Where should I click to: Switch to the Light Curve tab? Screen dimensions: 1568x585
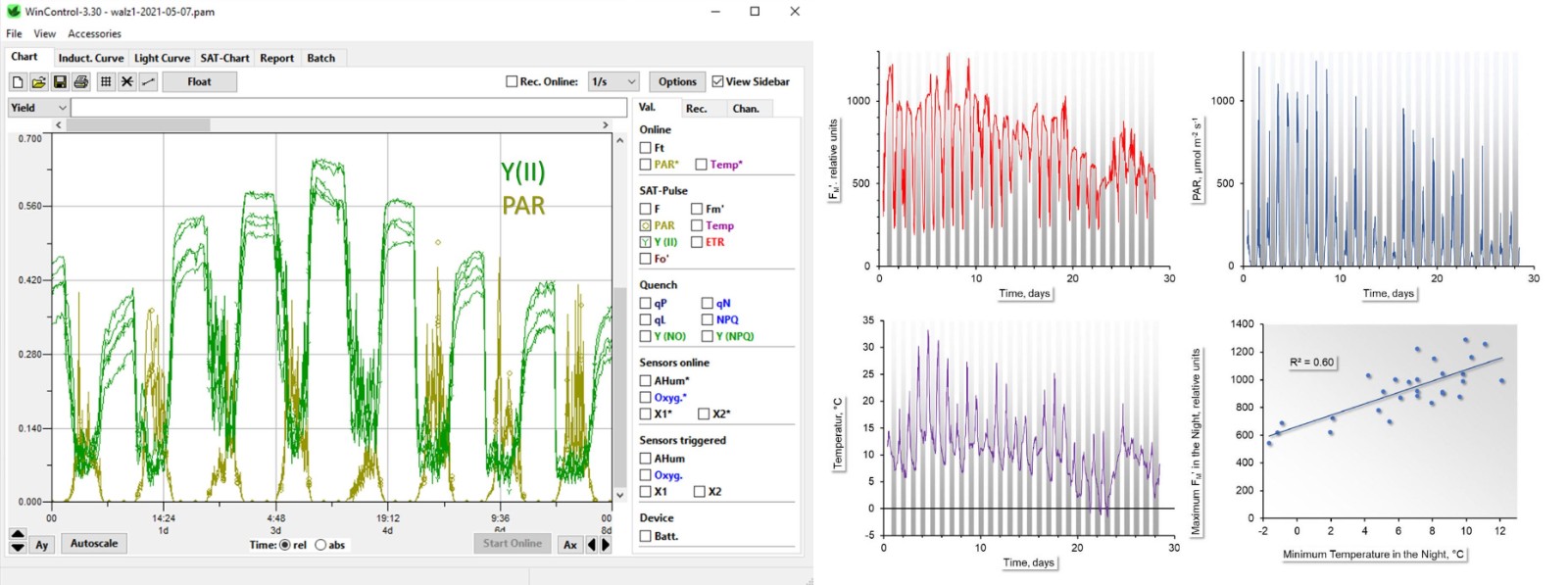click(162, 58)
